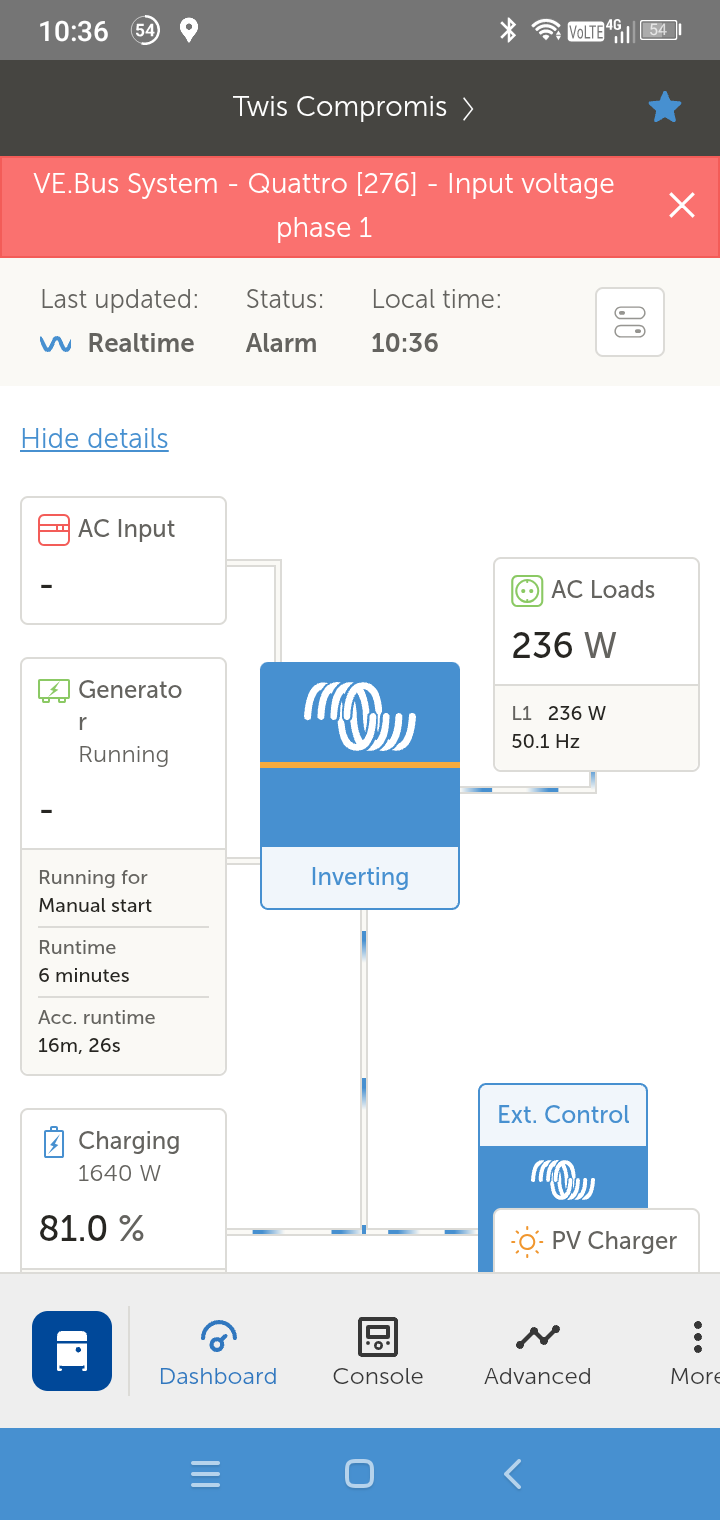Tap the battery charging icon
The width and height of the screenshot is (720, 1520).
click(54, 1142)
